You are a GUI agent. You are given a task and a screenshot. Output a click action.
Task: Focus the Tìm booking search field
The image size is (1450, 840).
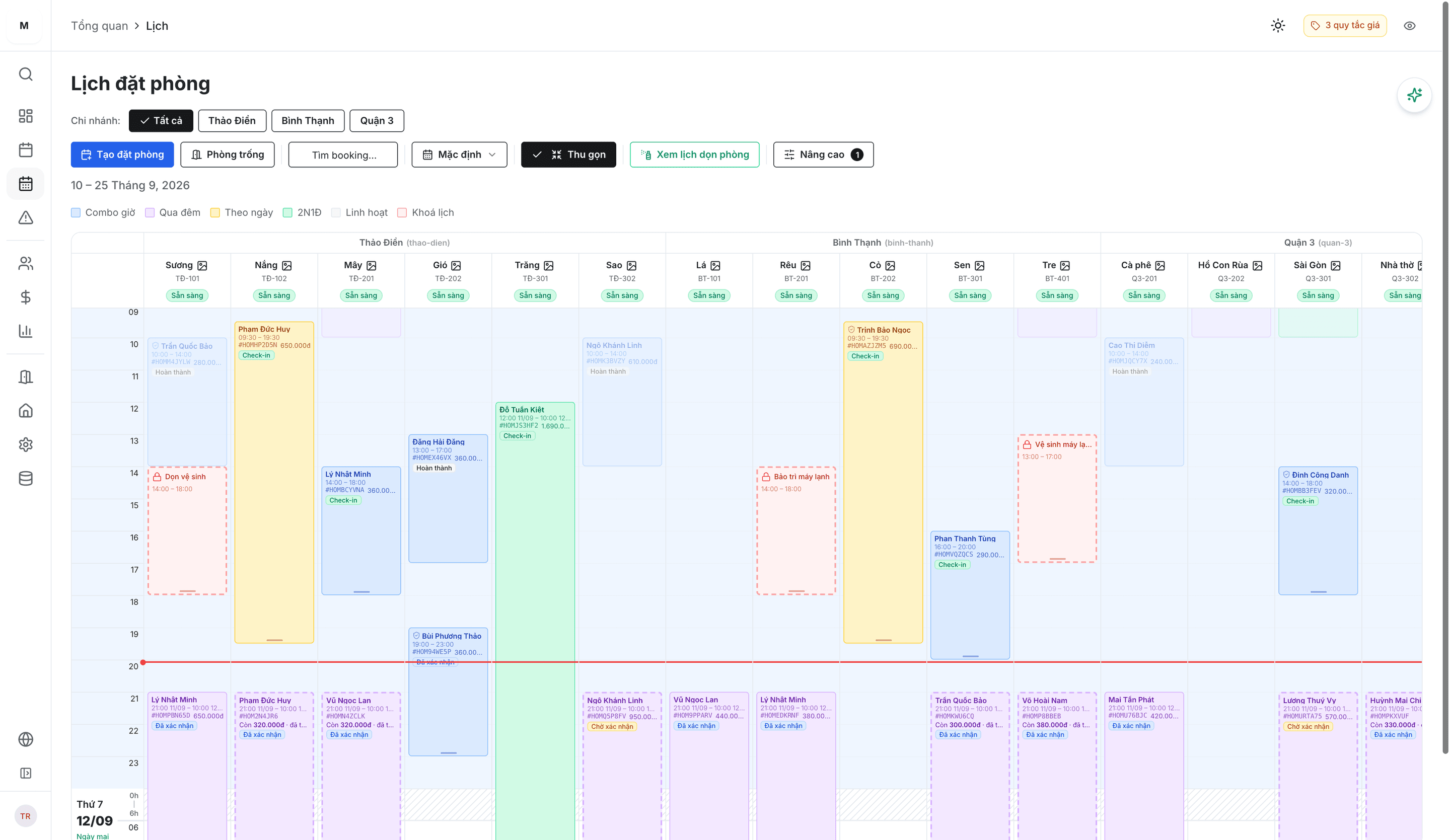point(343,154)
